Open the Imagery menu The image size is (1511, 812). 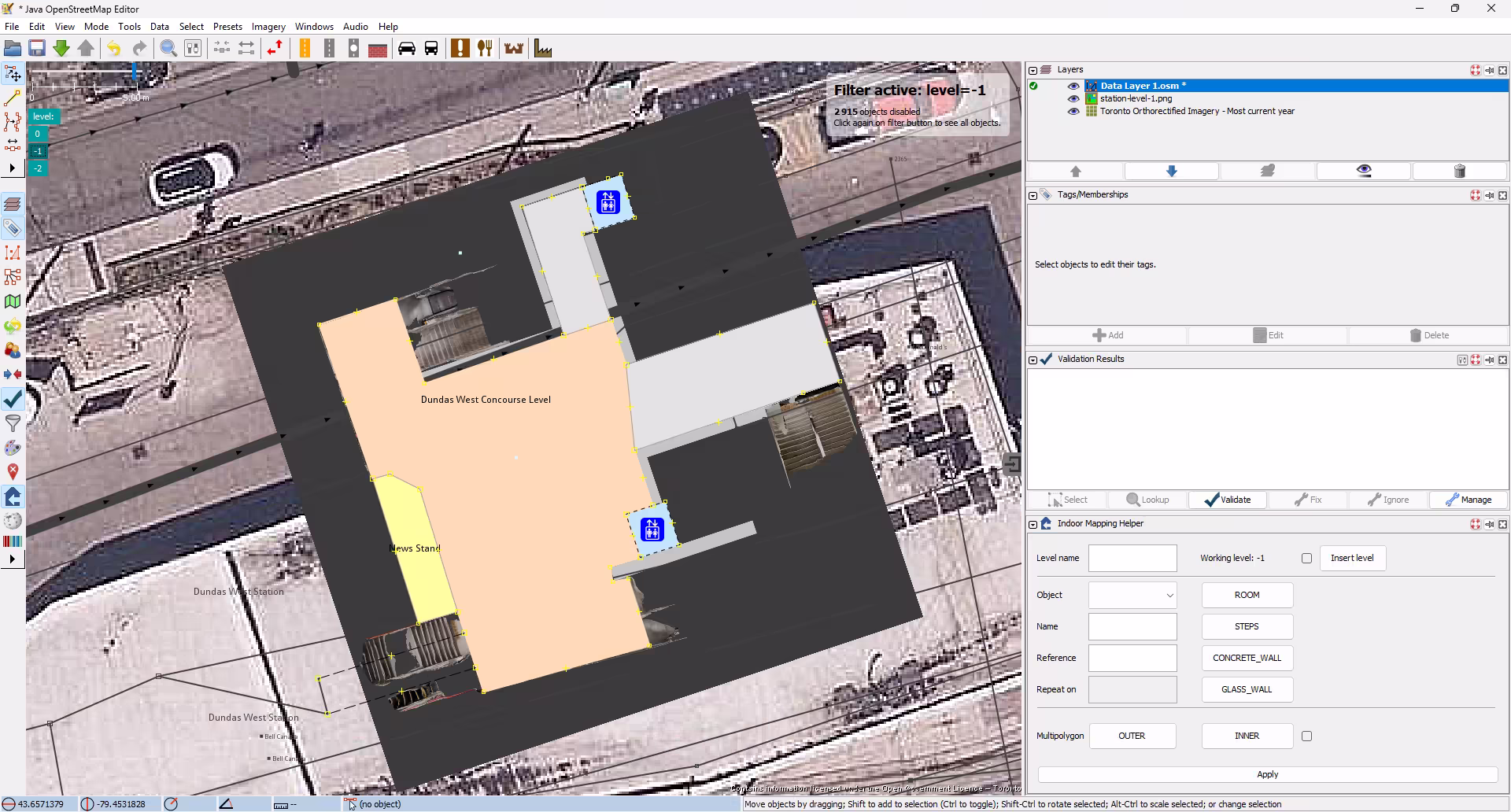point(268,27)
